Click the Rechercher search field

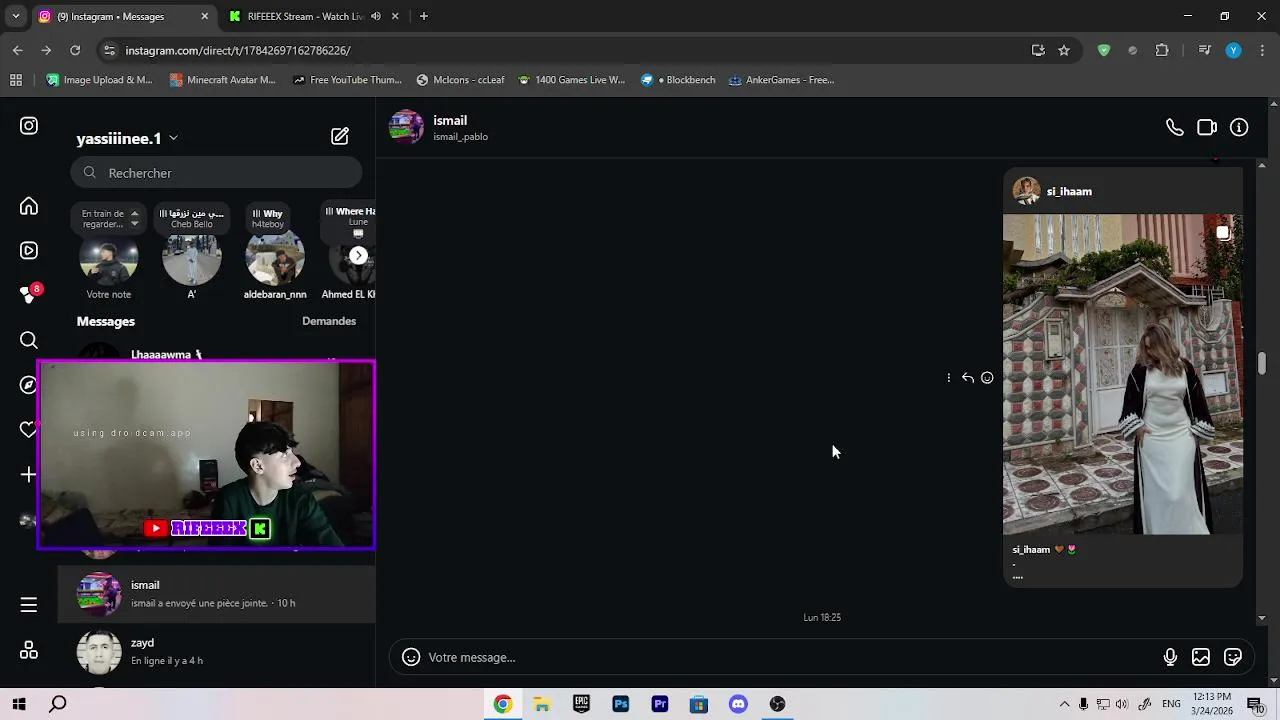coord(216,173)
